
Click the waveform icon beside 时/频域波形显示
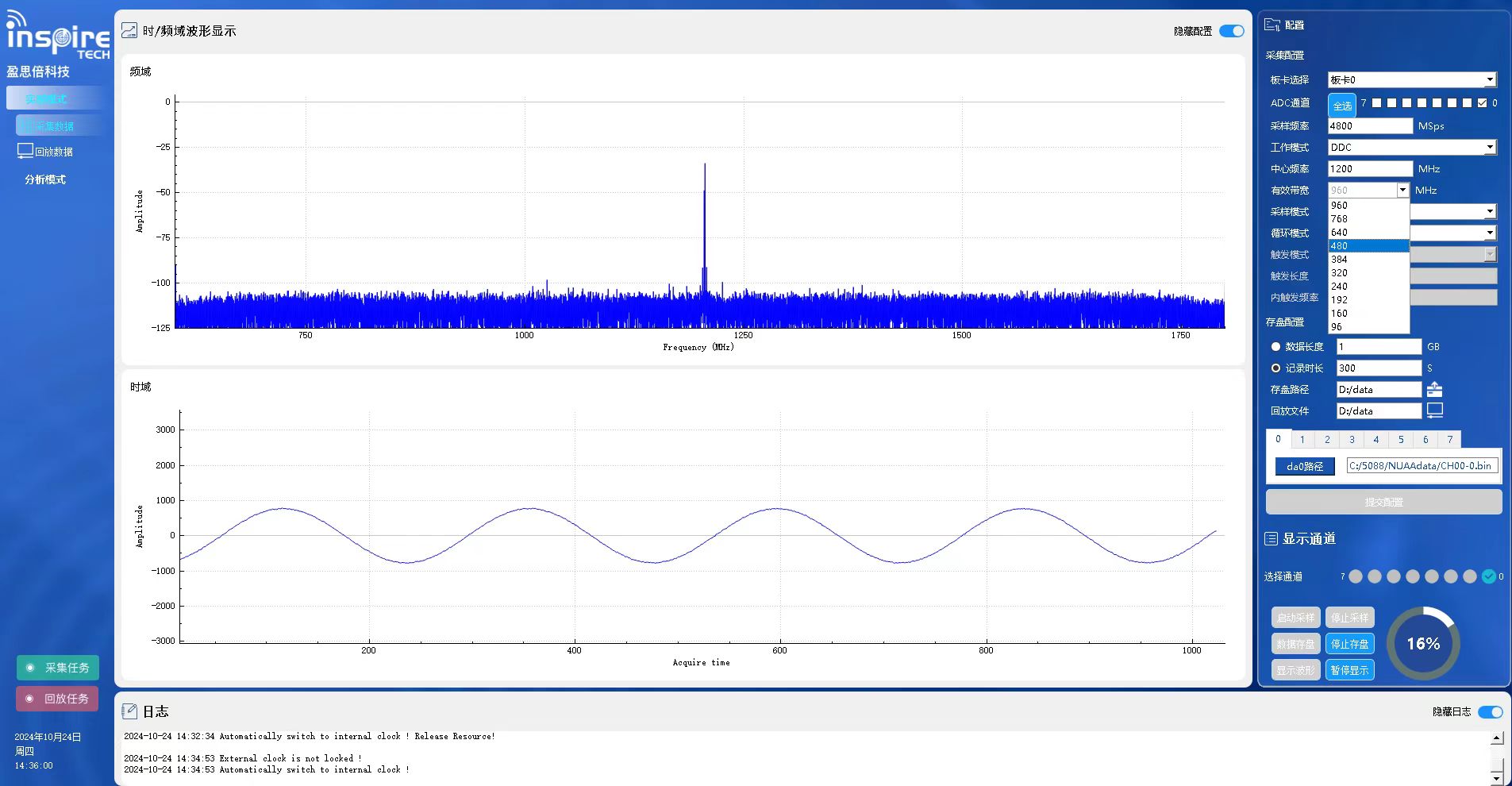129,31
